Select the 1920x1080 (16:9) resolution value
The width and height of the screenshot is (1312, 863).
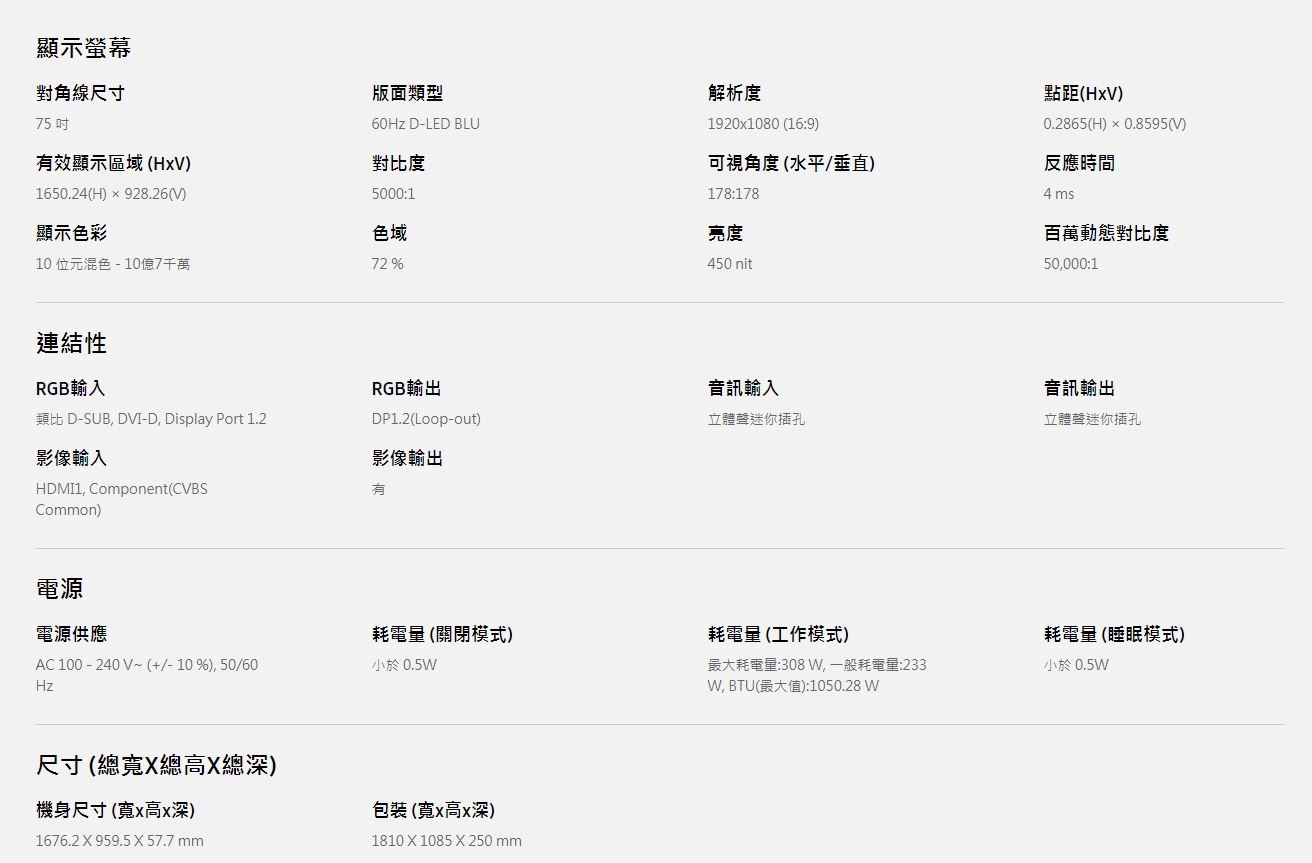click(763, 124)
